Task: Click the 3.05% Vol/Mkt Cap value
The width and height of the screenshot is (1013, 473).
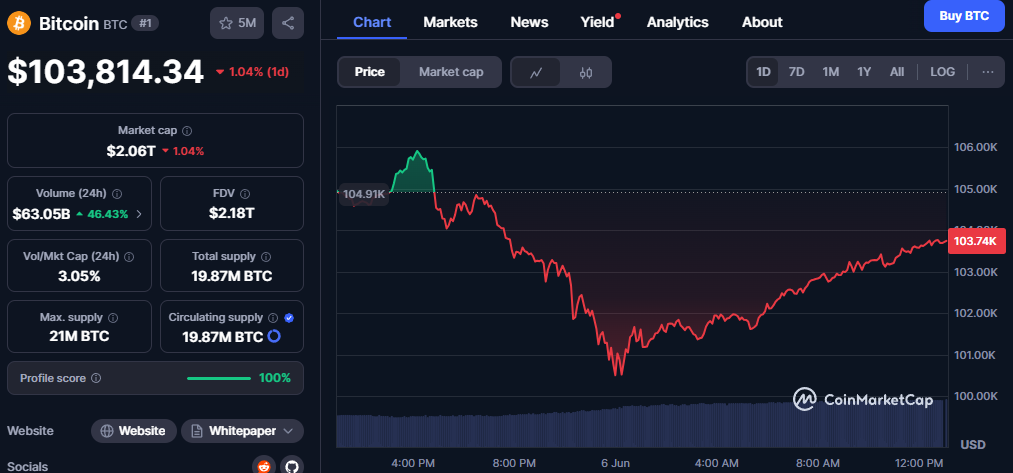Action: (x=79, y=277)
